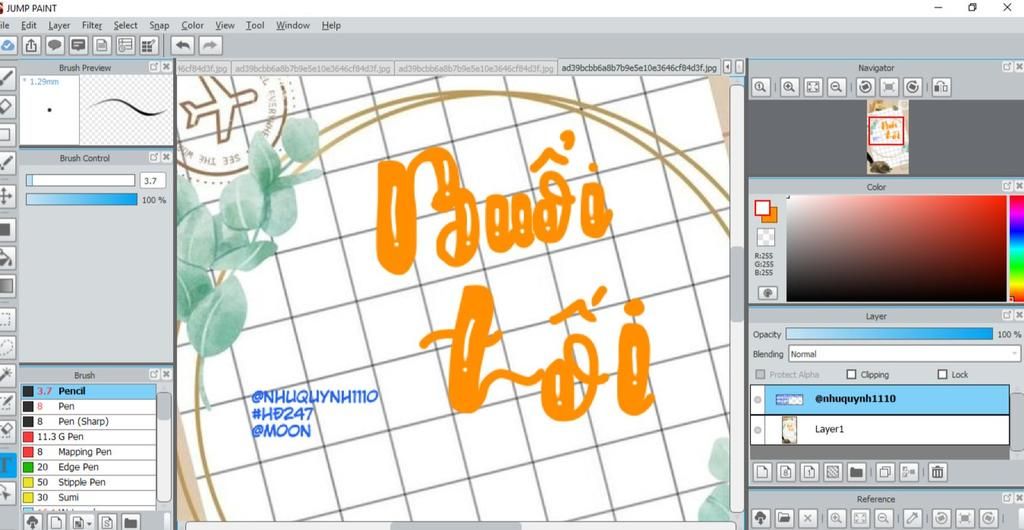The height and width of the screenshot is (530, 1024).
Task: Select the Sumi brush
Action: click(x=88, y=497)
